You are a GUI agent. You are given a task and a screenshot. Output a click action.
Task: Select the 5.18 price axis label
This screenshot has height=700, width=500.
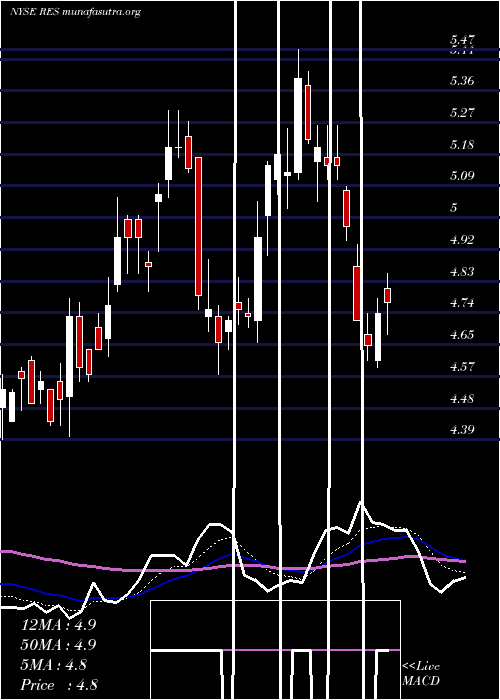coord(462,145)
